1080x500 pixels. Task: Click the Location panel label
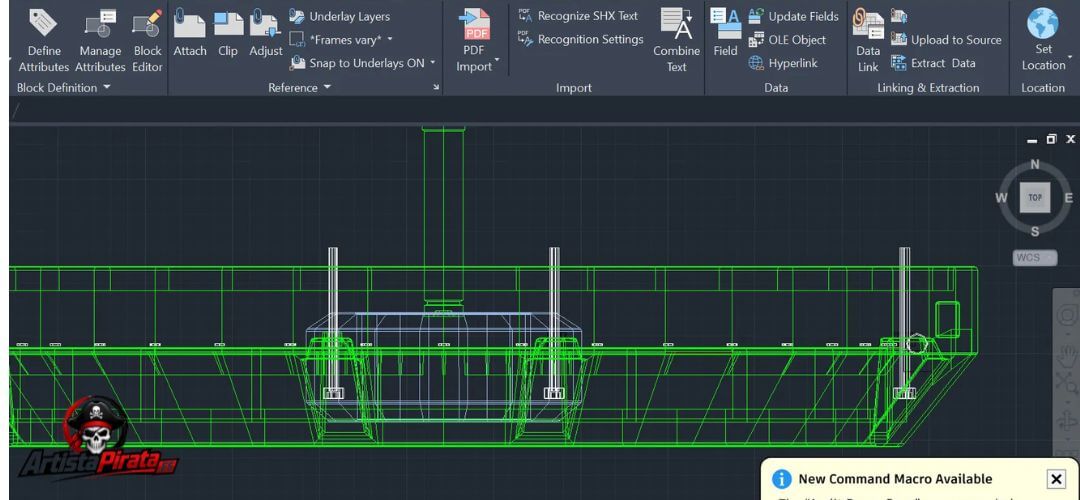pos(1043,87)
